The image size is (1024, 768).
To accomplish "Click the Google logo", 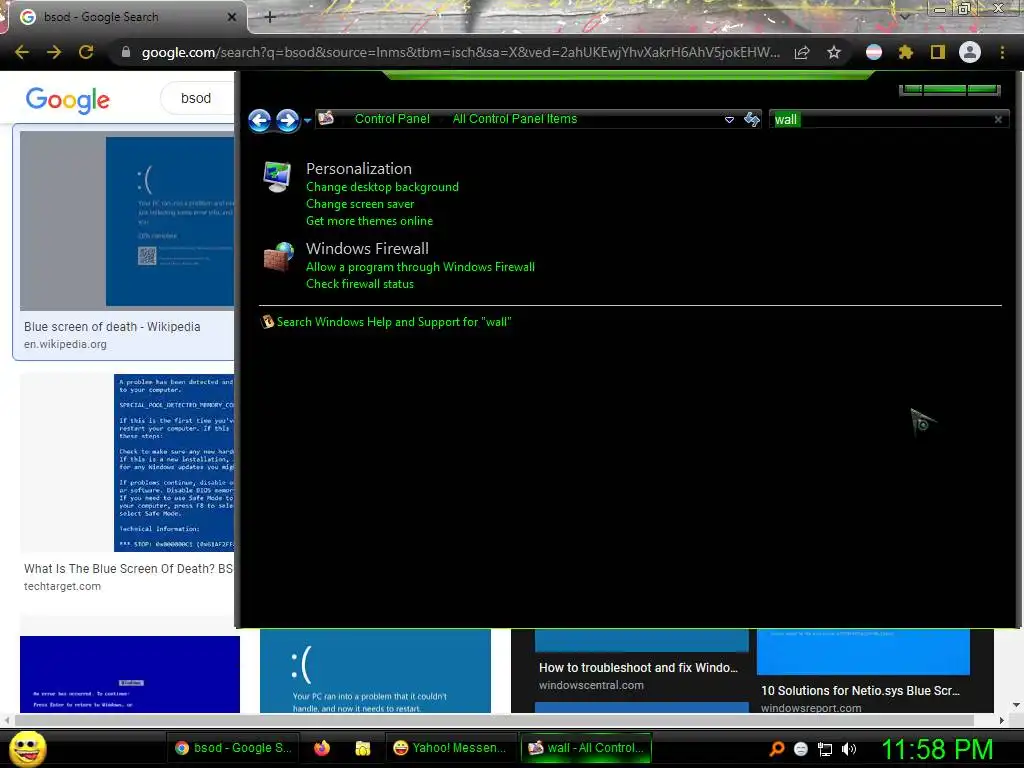I will [x=67, y=99].
